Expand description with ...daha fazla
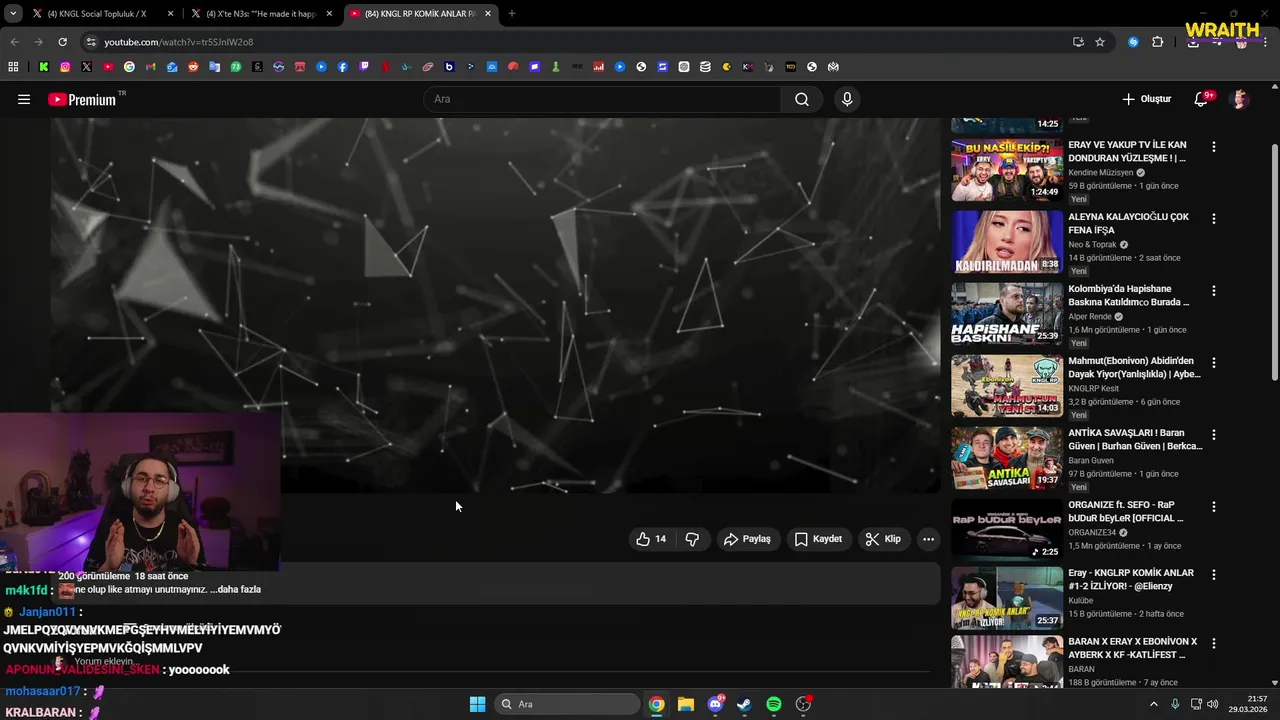The image size is (1280, 720). click(x=236, y=589)
